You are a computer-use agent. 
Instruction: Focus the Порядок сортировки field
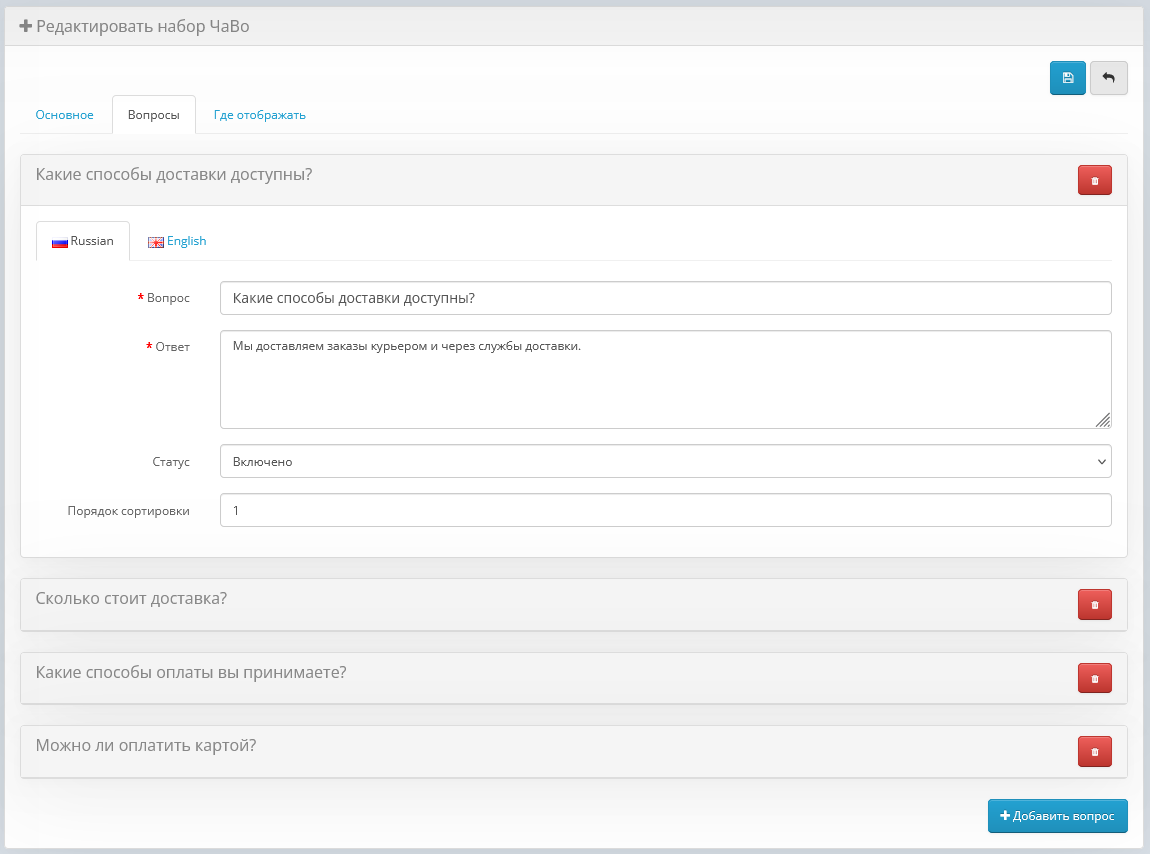point(665,510)
